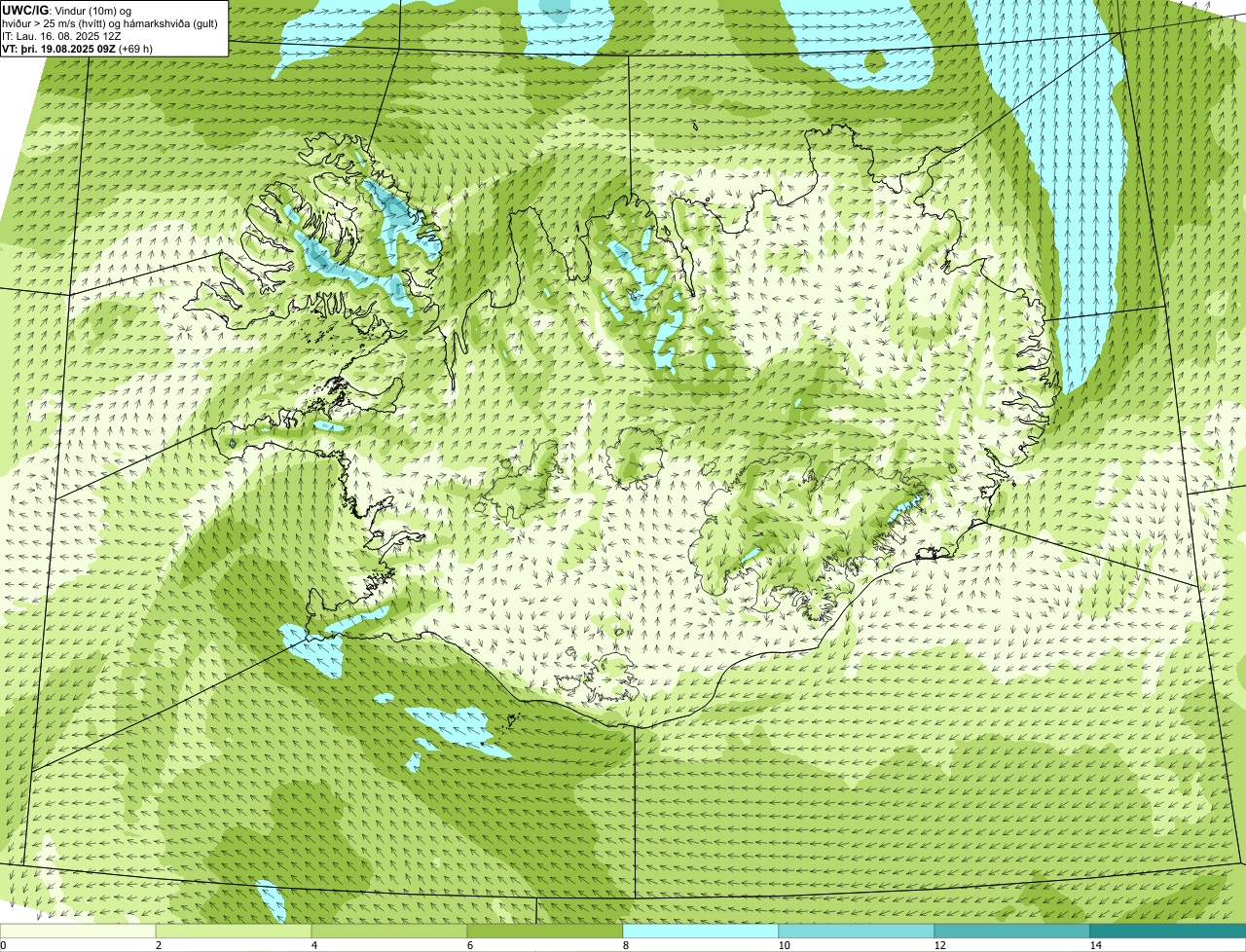Click the "hviður > 25 m/s" description line

click(x=110, y=22)
